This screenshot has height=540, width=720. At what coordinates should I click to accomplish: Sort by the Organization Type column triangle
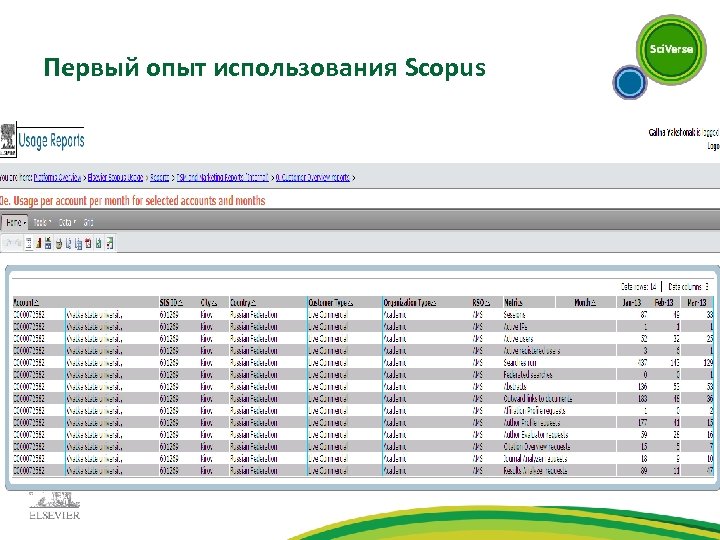click(x=433, y=303)
